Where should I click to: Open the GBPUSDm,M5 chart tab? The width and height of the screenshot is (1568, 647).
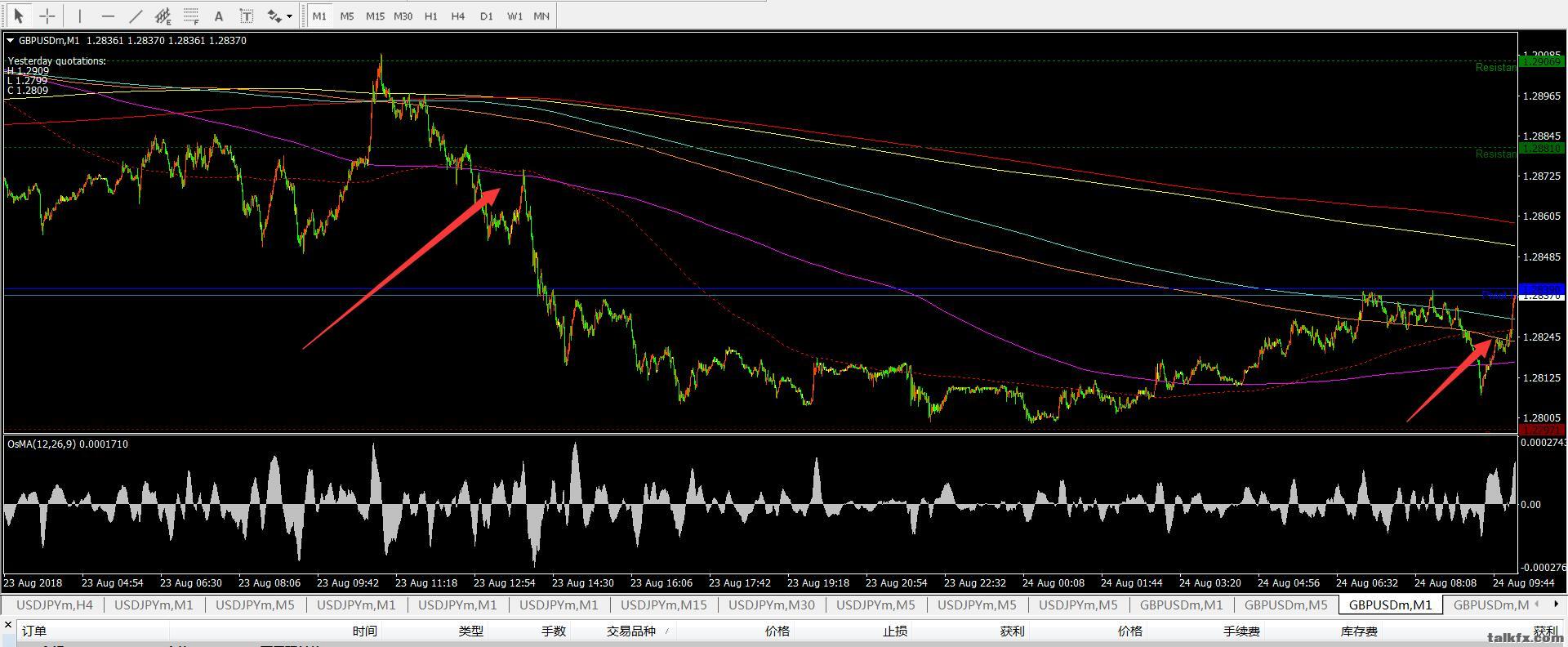click(x=1286, y=605)
